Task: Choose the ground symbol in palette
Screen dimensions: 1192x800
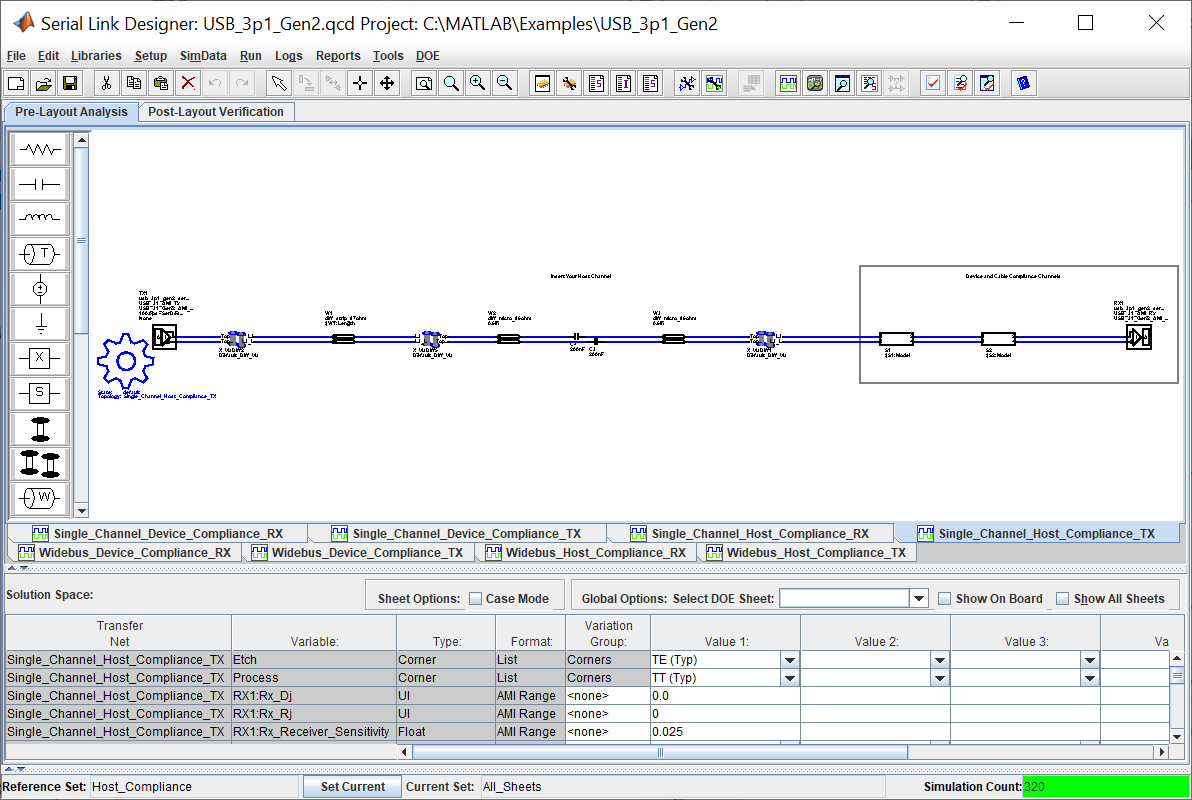Action: point(40,323)
